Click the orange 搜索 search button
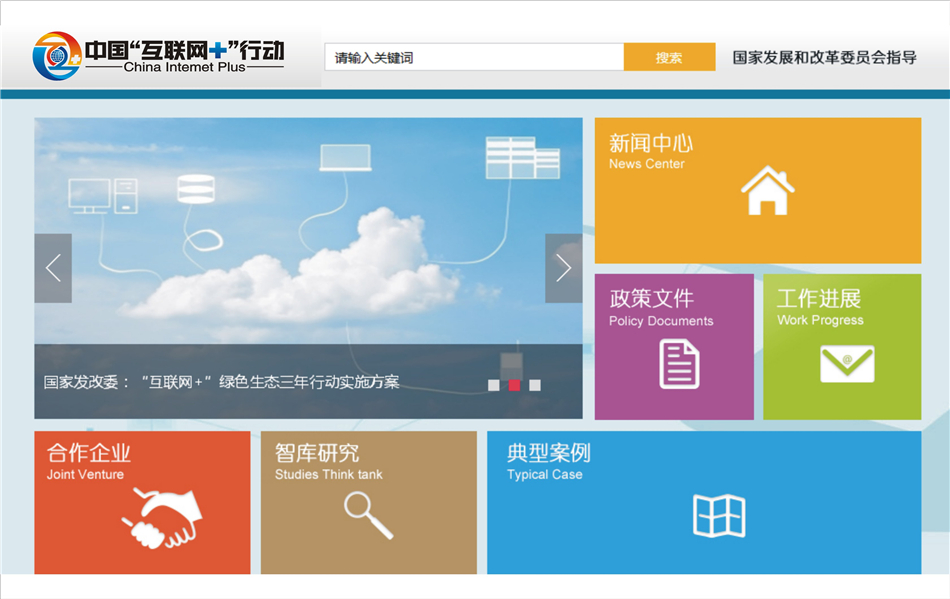Screen dimensions: 950x599 click(669, 58)
